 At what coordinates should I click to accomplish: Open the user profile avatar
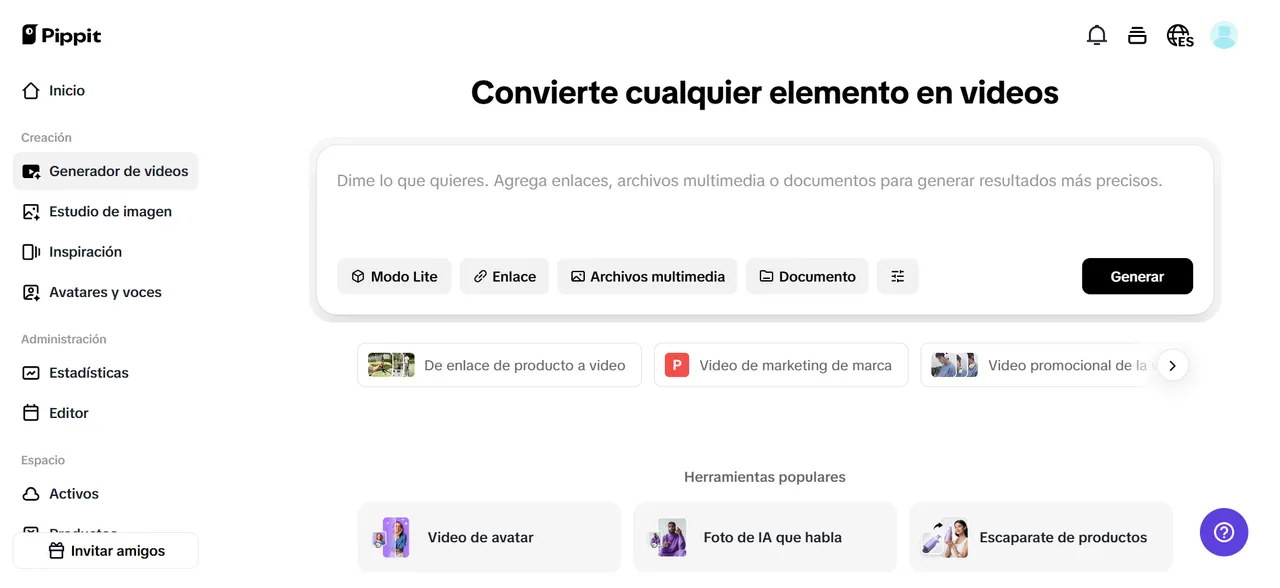point(1223,36)
